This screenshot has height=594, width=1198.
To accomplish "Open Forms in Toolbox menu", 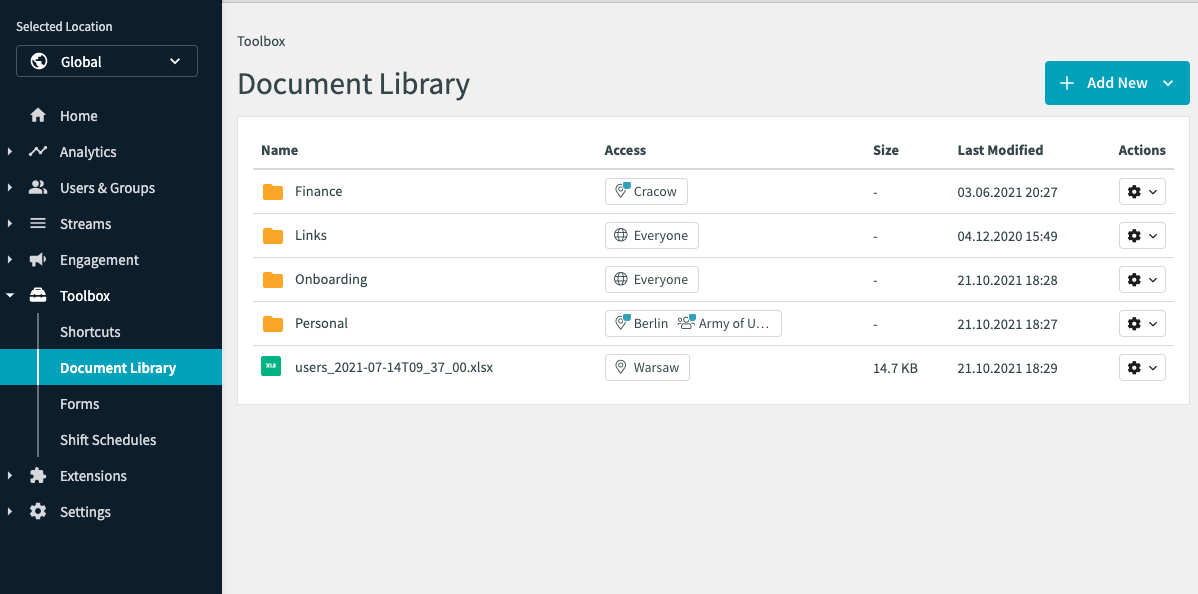I will 79,404.
